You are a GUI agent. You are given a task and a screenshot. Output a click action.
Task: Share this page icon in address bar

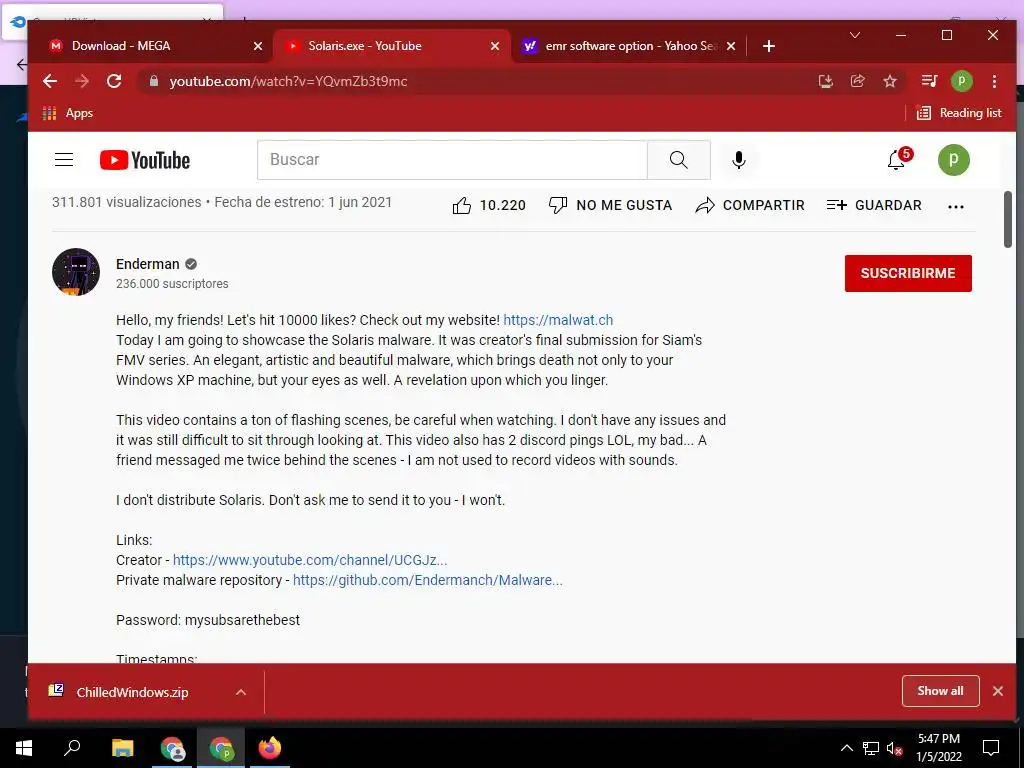pyautogui.click(x=857, y=81)
